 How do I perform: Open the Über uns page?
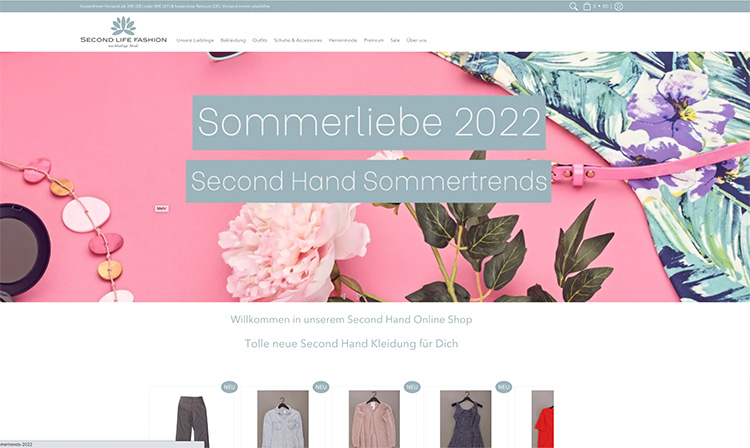click(416, 40)
